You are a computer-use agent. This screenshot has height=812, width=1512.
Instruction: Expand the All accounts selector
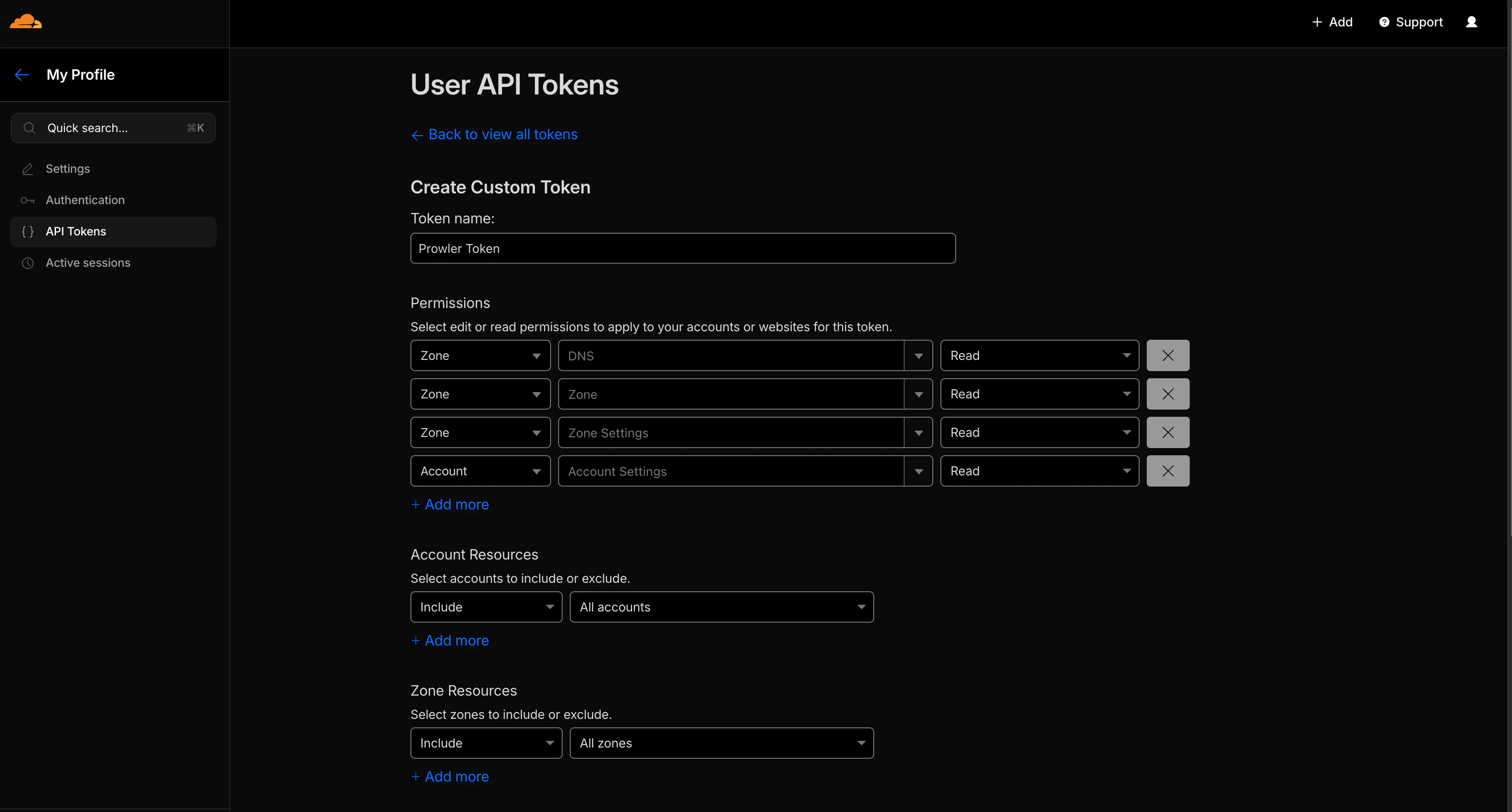[x=721, y=607]
